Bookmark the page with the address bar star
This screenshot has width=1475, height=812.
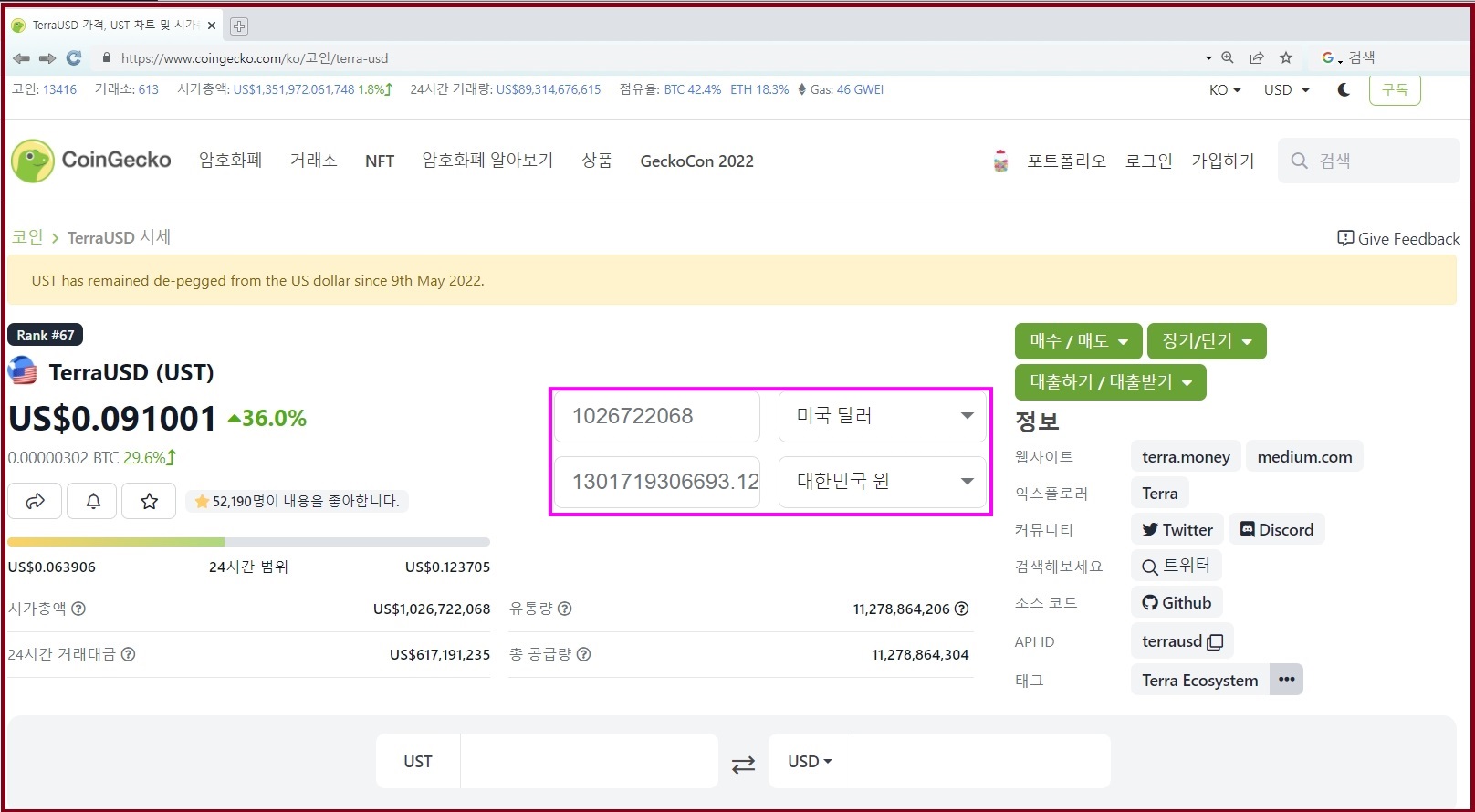1286,57
